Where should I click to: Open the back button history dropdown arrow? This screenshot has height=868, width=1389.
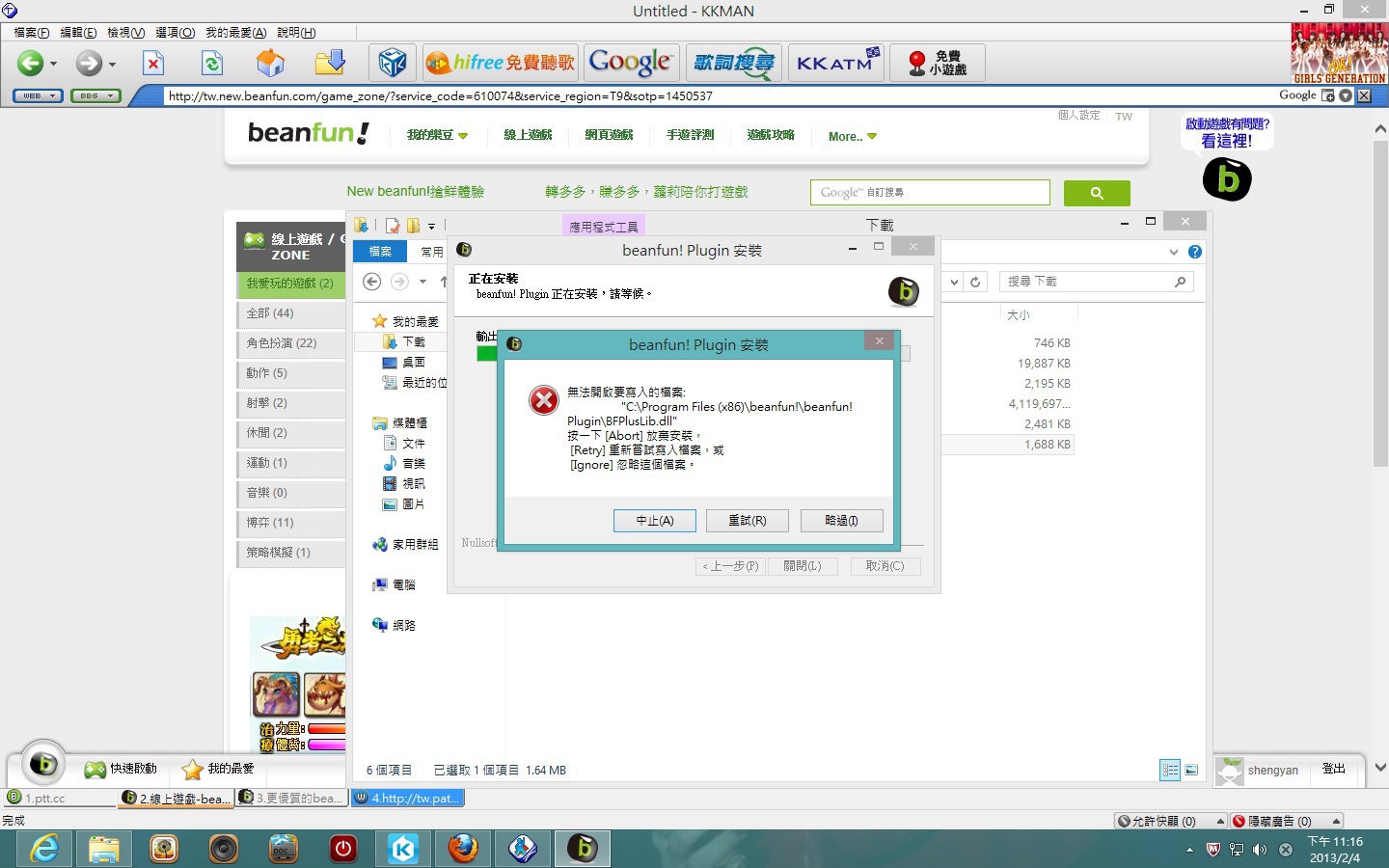click(x=53, y=65)
